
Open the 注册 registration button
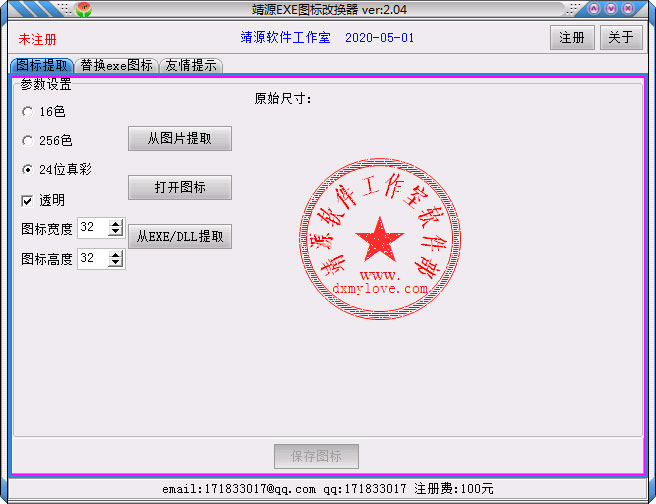[x=572, y=38]
